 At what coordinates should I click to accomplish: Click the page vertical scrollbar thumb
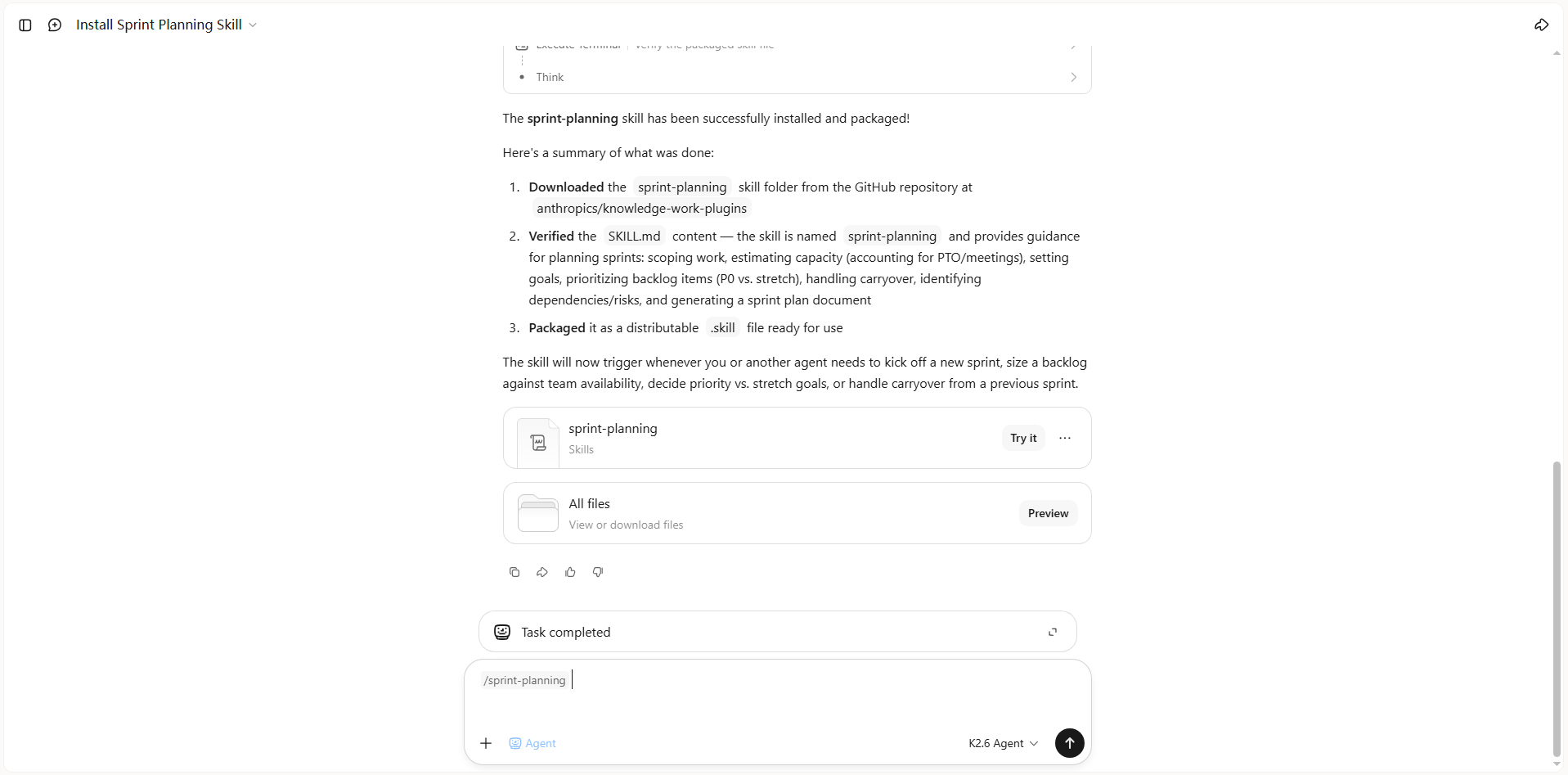pyautogui.click(x=1557, y=610)
